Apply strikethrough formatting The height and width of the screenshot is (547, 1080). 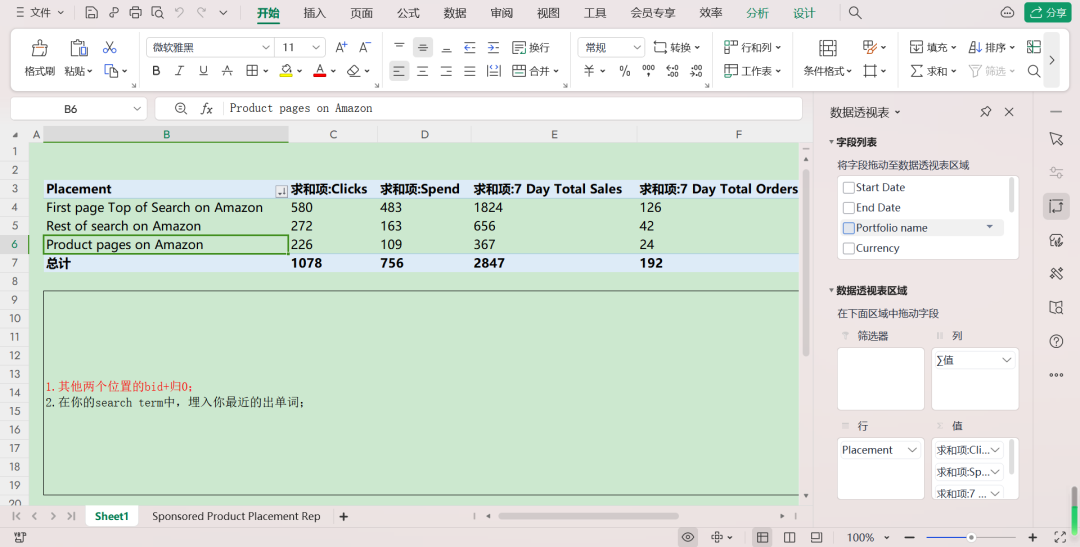(227, 71)
